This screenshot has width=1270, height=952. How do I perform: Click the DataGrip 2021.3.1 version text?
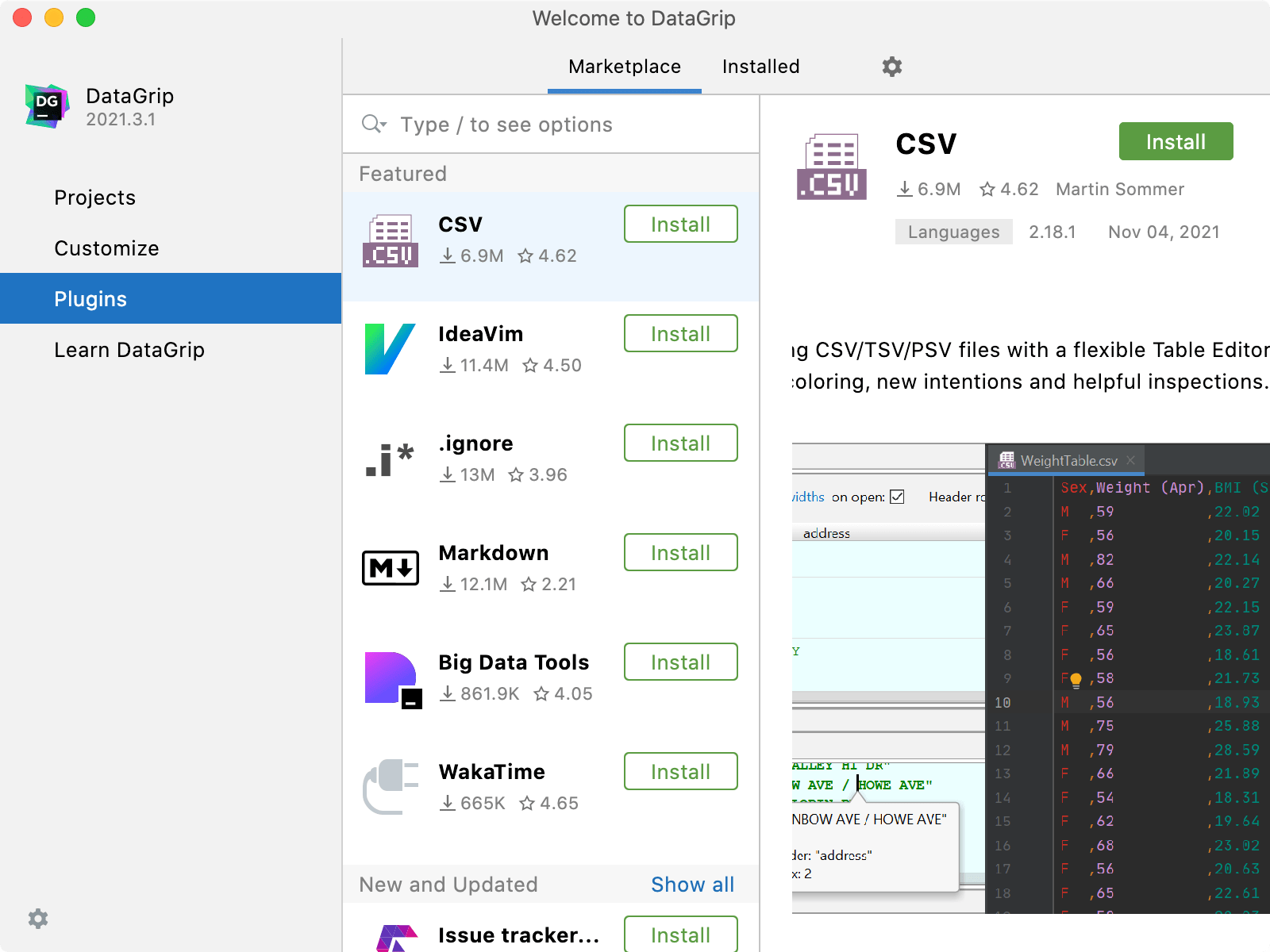click(x=121, y=119)
